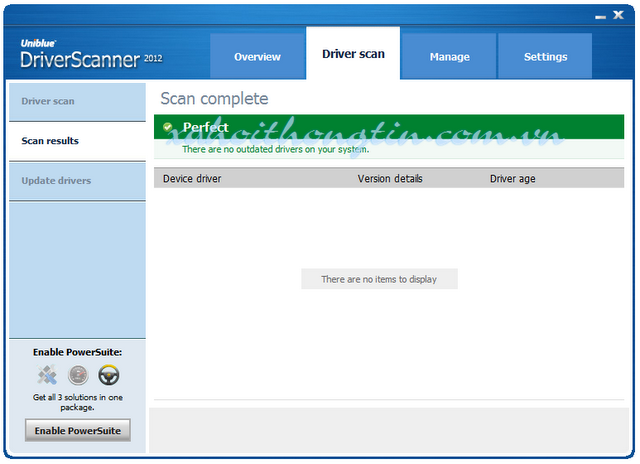
Task: Choose Update drivers in the sidebar
Action: 77,181
